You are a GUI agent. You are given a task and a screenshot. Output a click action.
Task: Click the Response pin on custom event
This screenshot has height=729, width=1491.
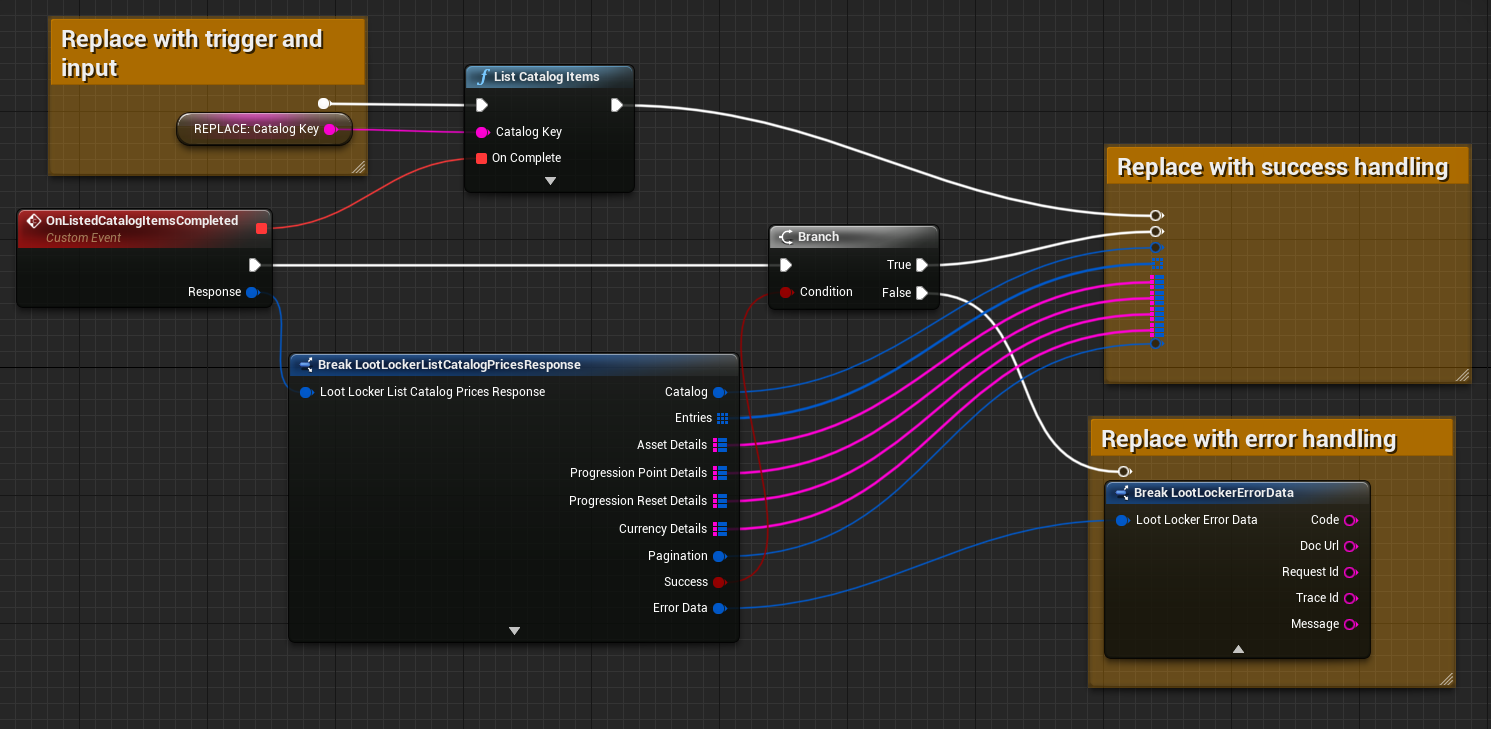point(252,292)
